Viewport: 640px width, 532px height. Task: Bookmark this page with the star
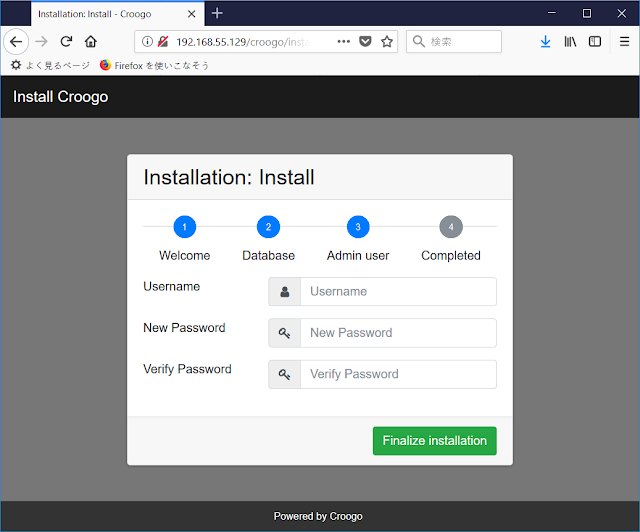click(387, 41)
